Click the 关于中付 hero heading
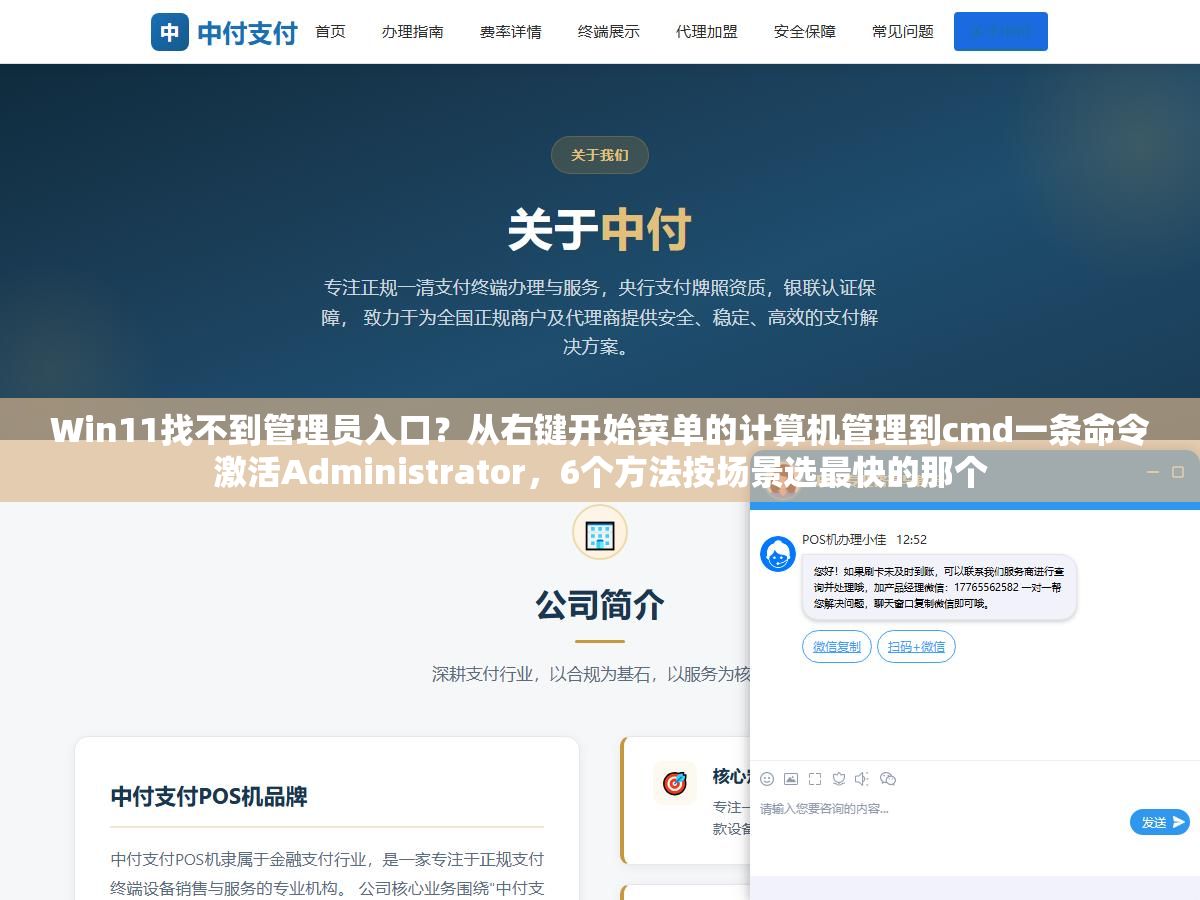1200x900 pixels. (600, 229)
